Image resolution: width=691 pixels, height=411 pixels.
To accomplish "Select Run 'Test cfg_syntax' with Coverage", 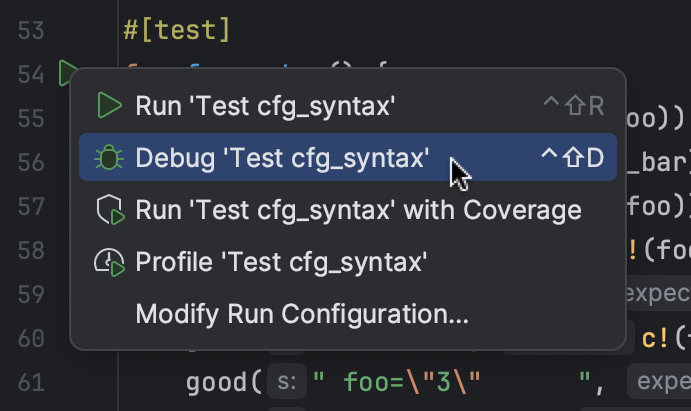I will point(358,211).
